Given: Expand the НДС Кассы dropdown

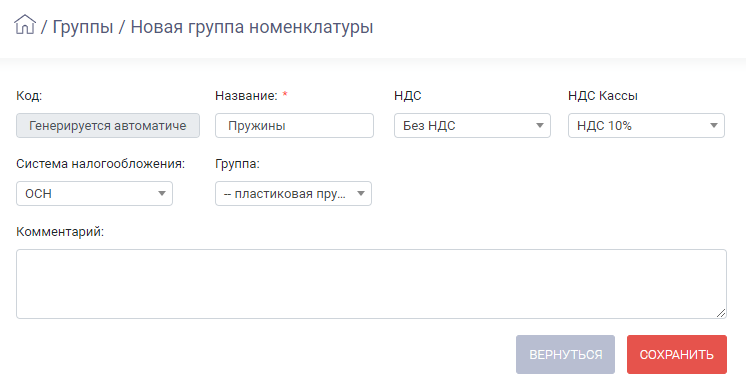Looking at the screenshot, I should [646, 126].
